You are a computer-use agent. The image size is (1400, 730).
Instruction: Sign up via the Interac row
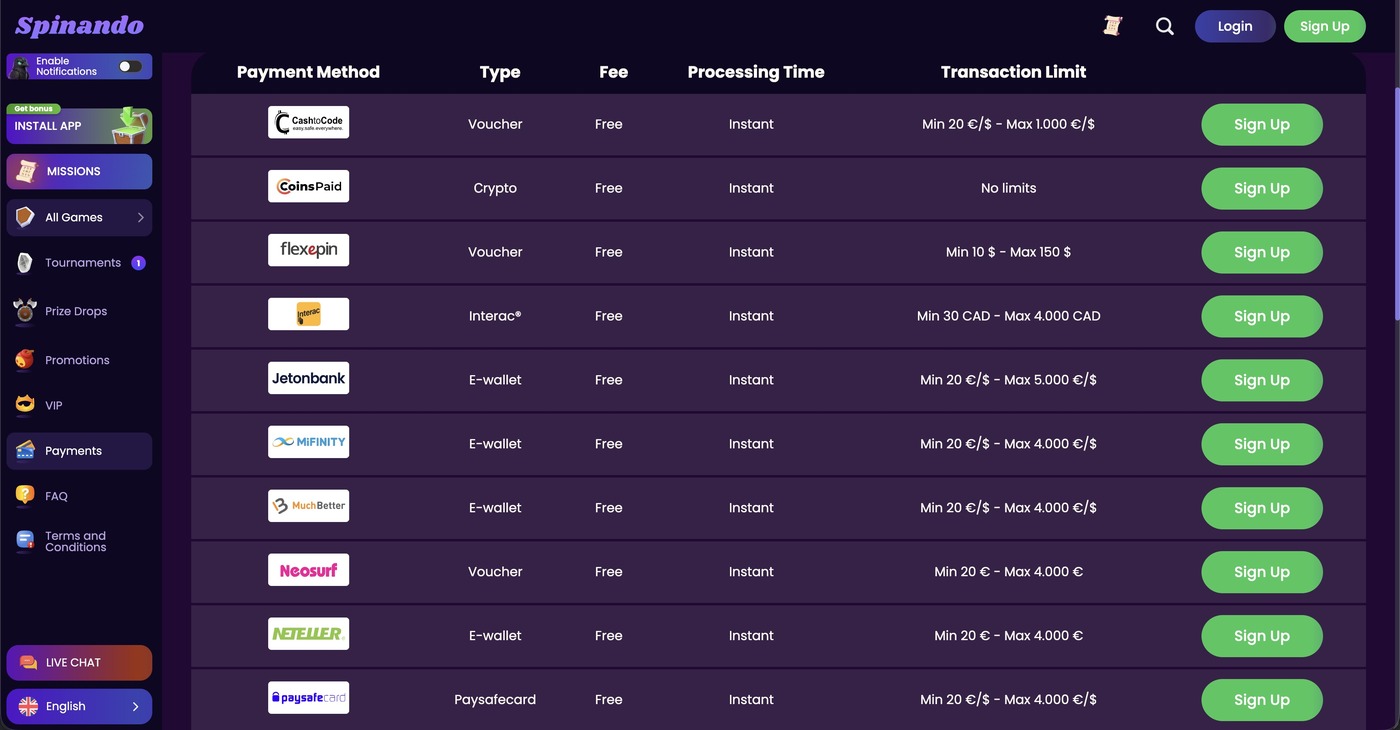(1262, 316)
